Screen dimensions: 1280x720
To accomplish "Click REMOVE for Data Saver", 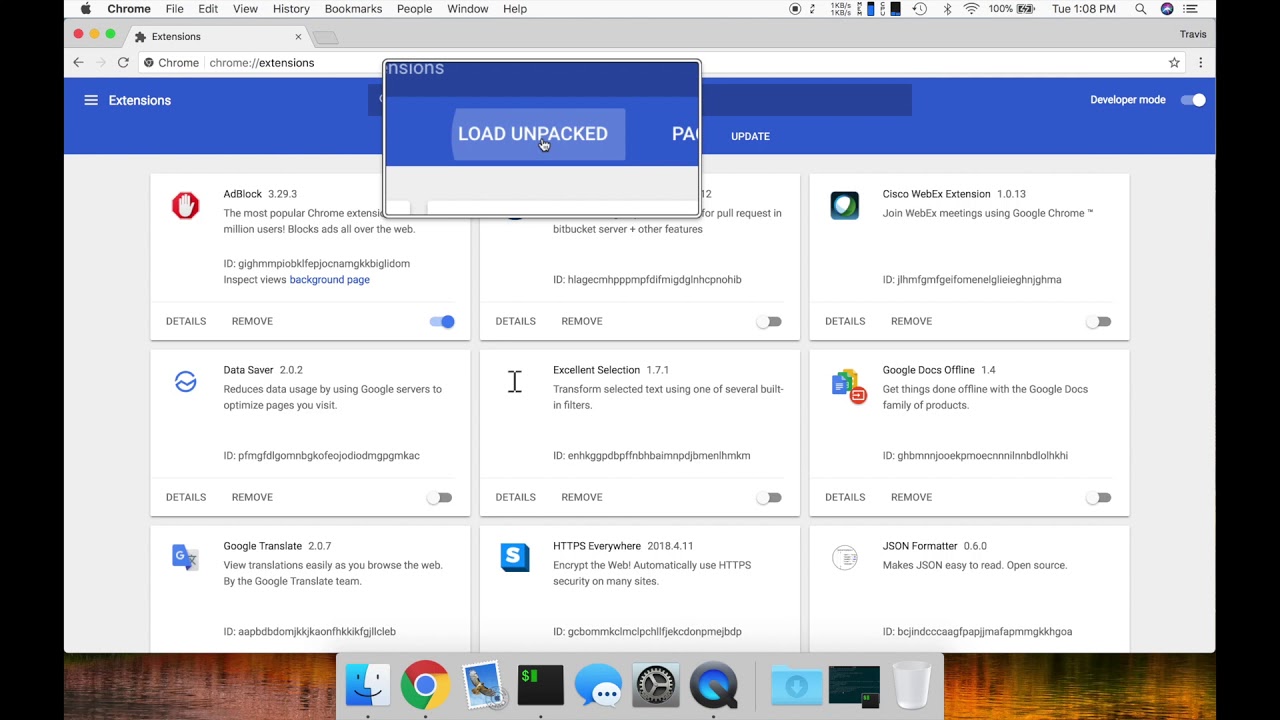I will tap(252, 497).
